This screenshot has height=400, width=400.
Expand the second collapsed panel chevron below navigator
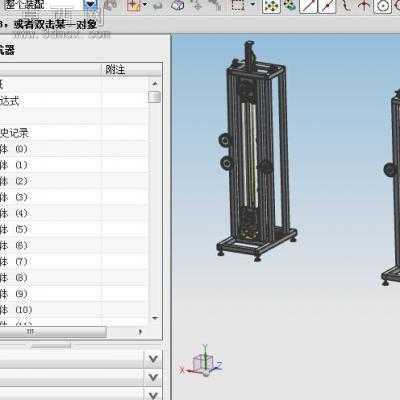click(153, 378)
